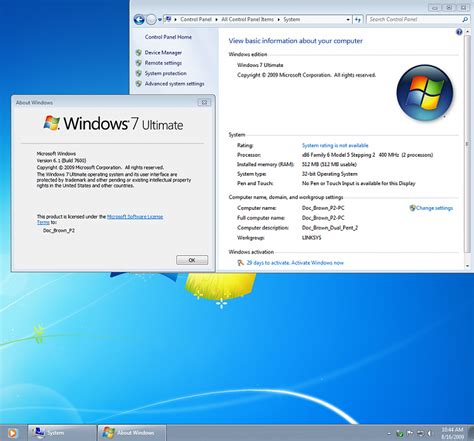Open the volume speaker tray icon
The width and height of the screenshot is (474, 441).
pyautogui.click(x=430, y=433)
